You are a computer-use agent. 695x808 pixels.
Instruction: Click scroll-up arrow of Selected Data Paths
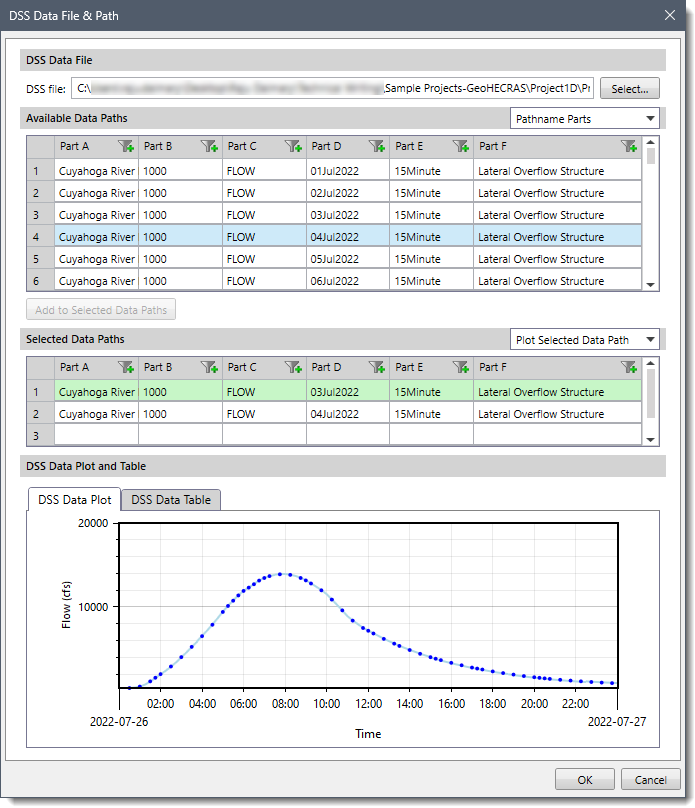click(x=651, y=363)
